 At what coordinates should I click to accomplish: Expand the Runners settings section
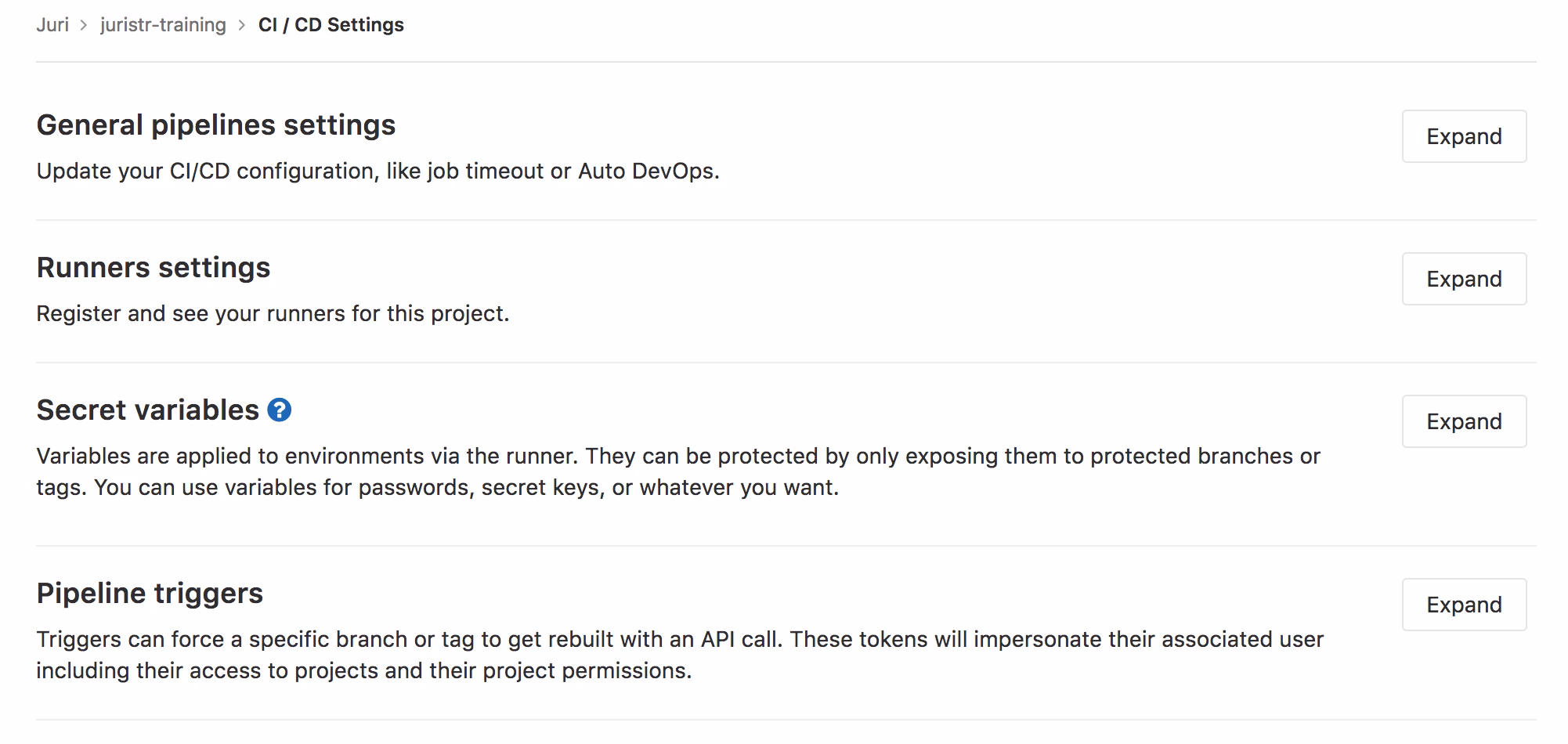[x=1464, y=279]
